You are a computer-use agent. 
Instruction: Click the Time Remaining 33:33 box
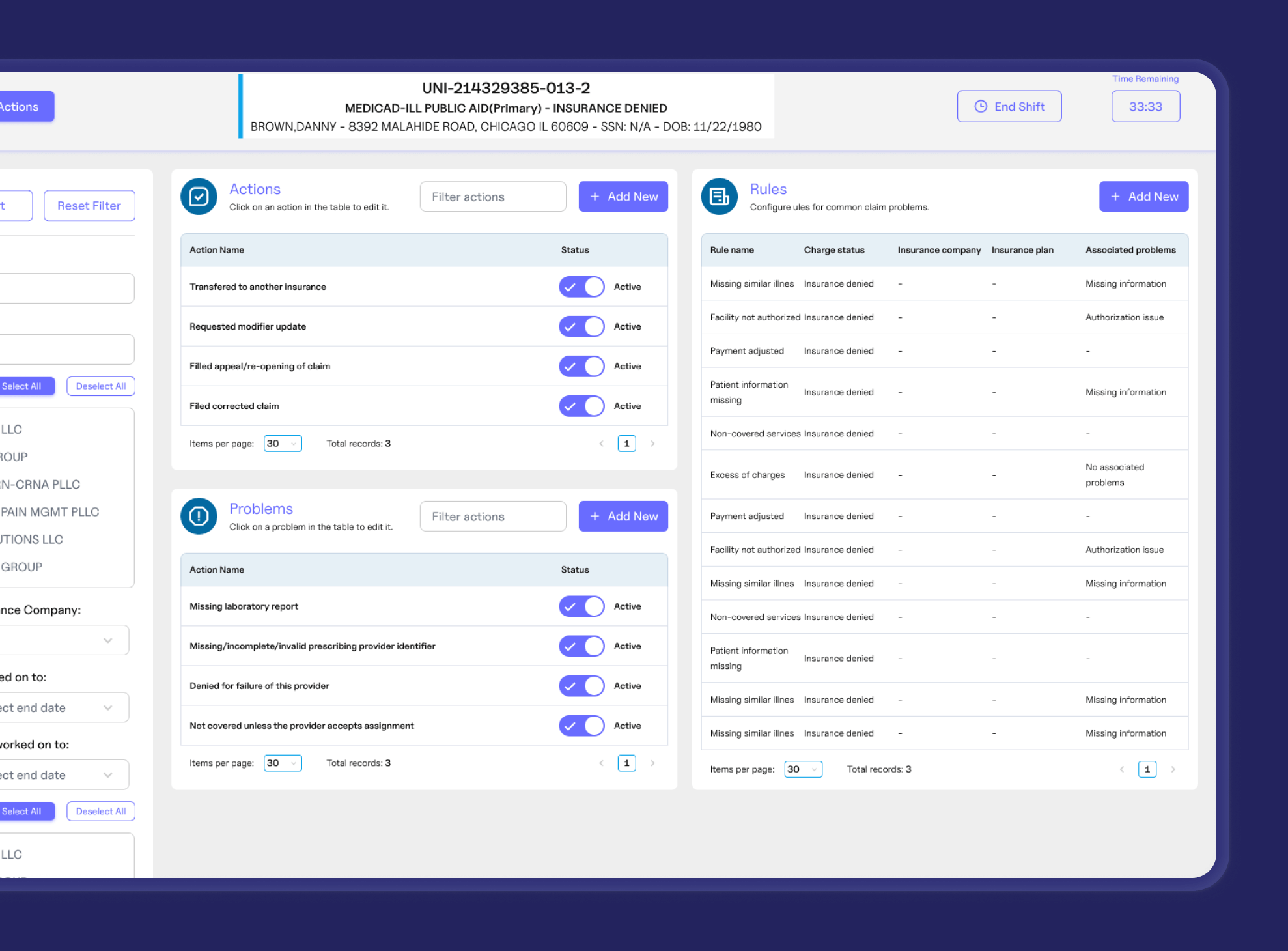click(x=1145, y=107)
